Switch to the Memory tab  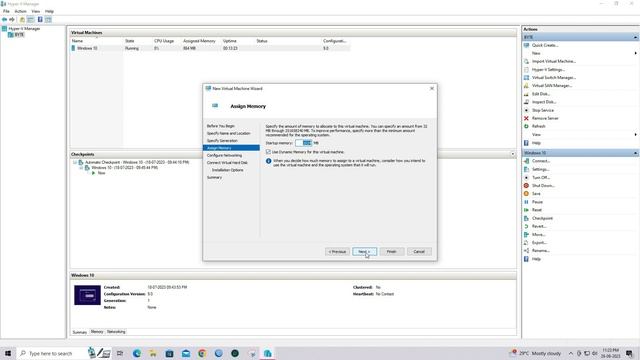(97, 332)
